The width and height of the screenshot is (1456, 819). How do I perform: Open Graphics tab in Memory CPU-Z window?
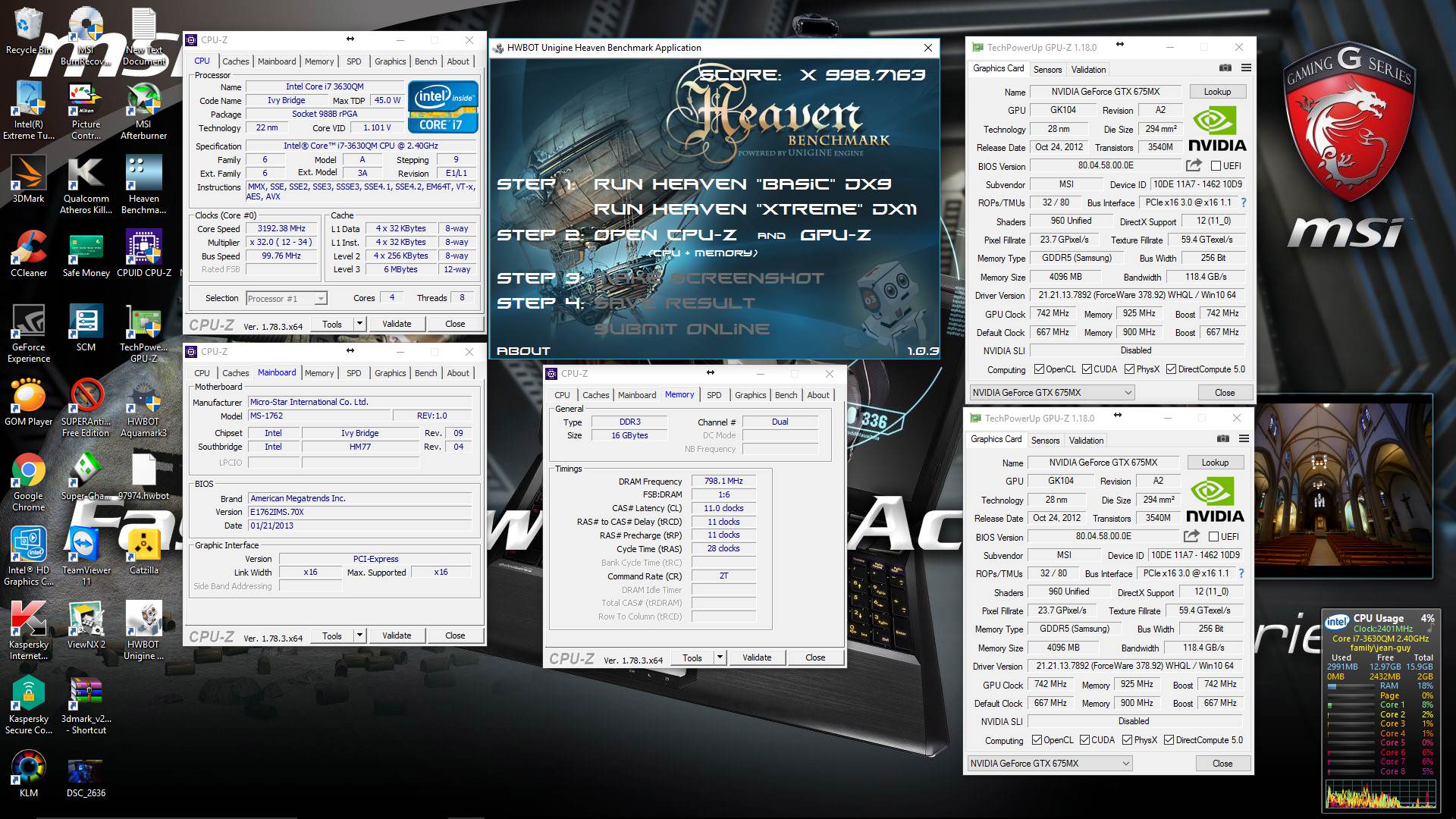pyautogui.click(x=750, y=395)
